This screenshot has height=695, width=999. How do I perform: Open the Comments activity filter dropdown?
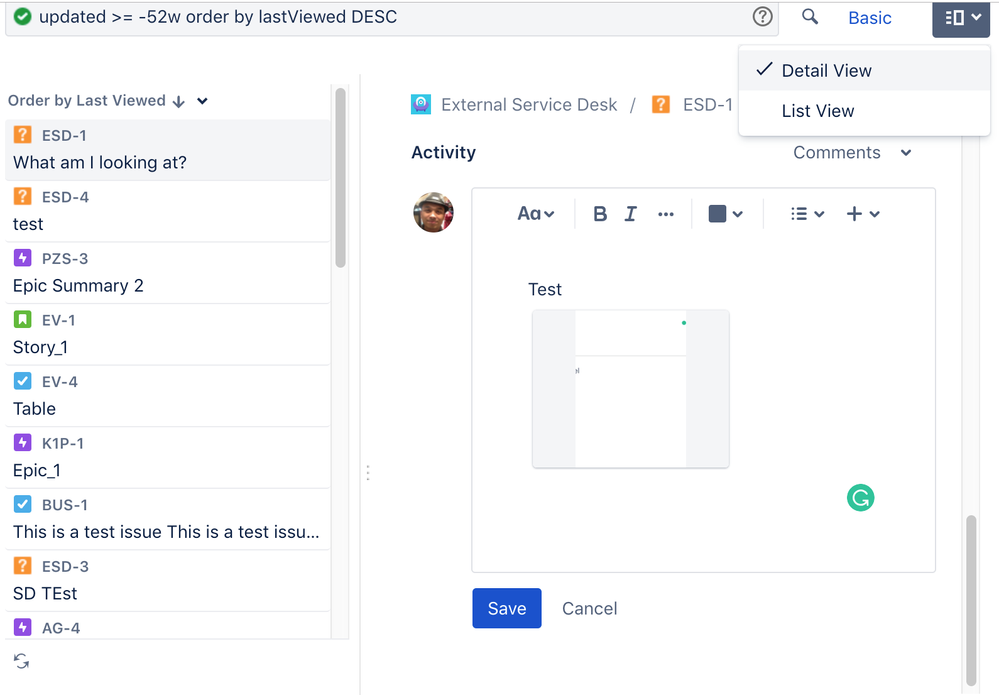pos(852,152)
